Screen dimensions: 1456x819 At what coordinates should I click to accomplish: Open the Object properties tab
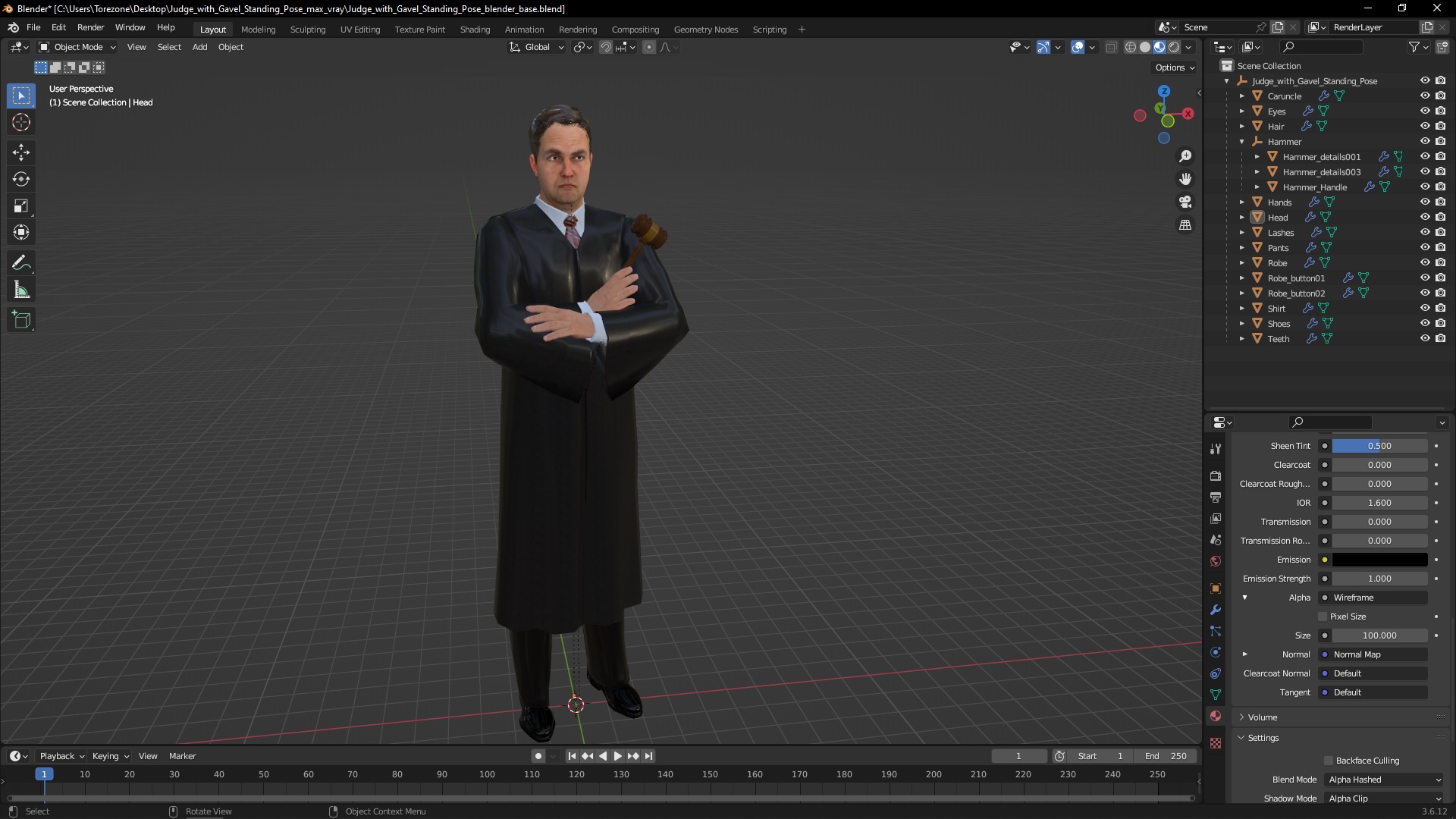coord(1216,588)
